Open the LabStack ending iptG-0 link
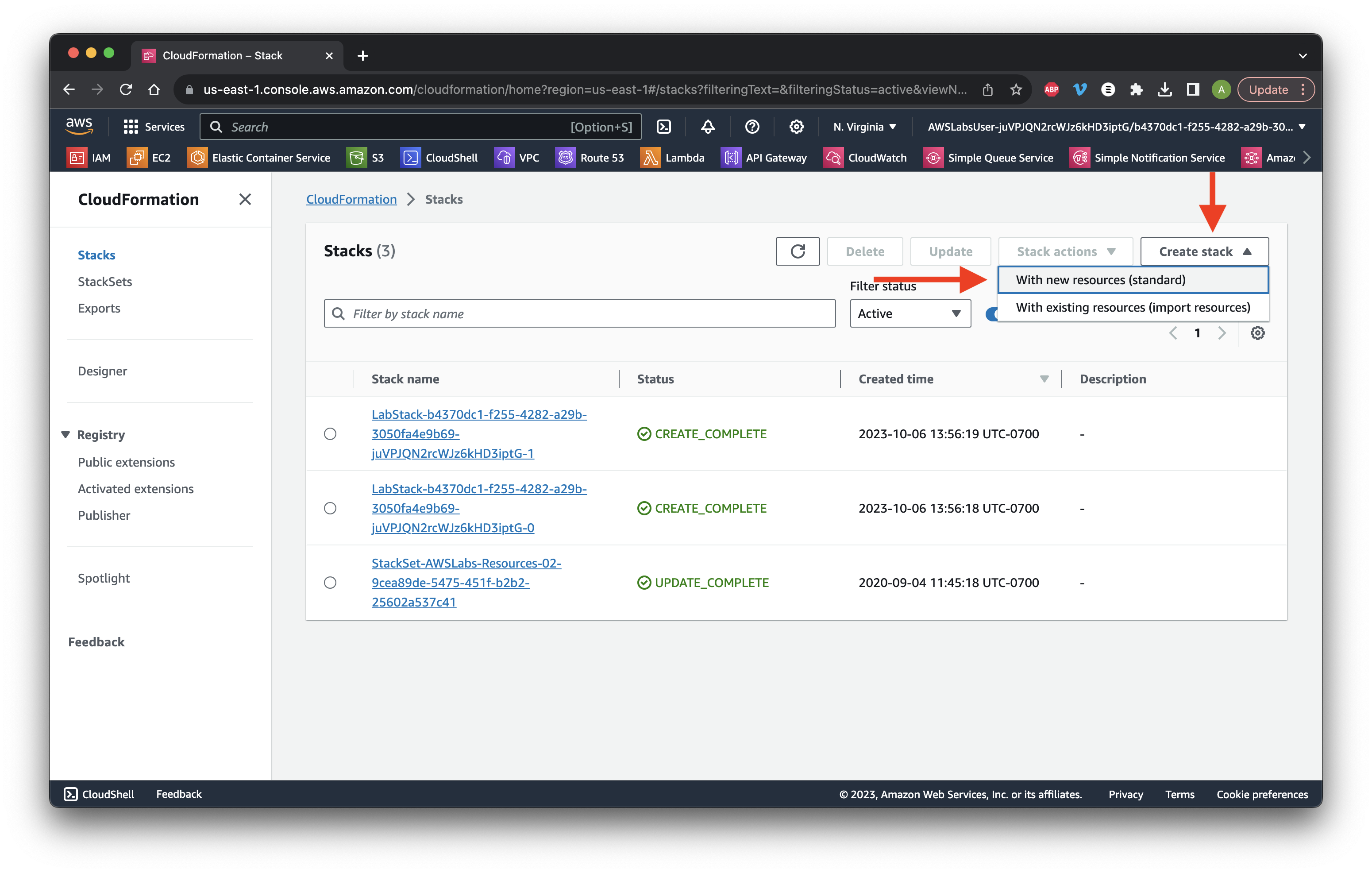Viewport: 1372px width, 873px height. point(479,508)
